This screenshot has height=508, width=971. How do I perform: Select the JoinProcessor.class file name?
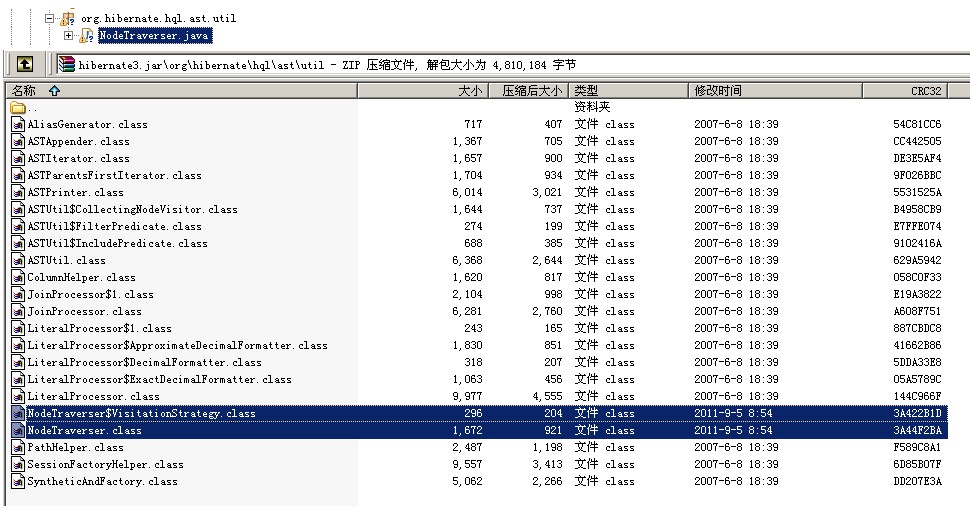coord(84,312)
